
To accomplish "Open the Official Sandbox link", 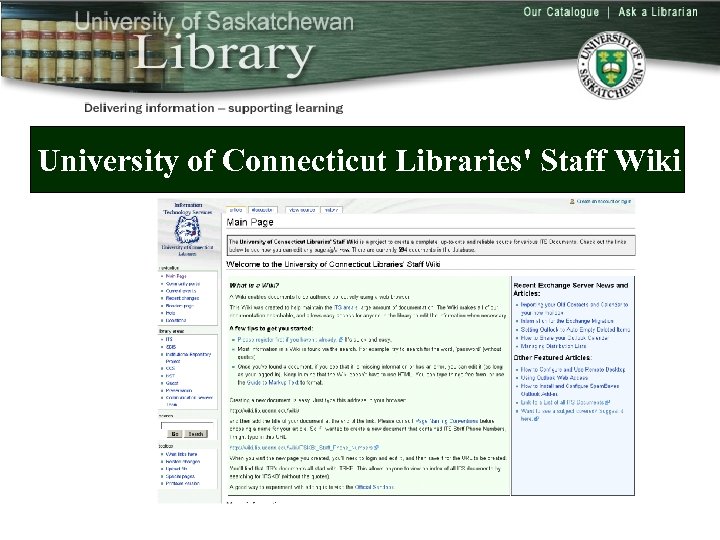I will pyautogui.click(x=374, y=487).
